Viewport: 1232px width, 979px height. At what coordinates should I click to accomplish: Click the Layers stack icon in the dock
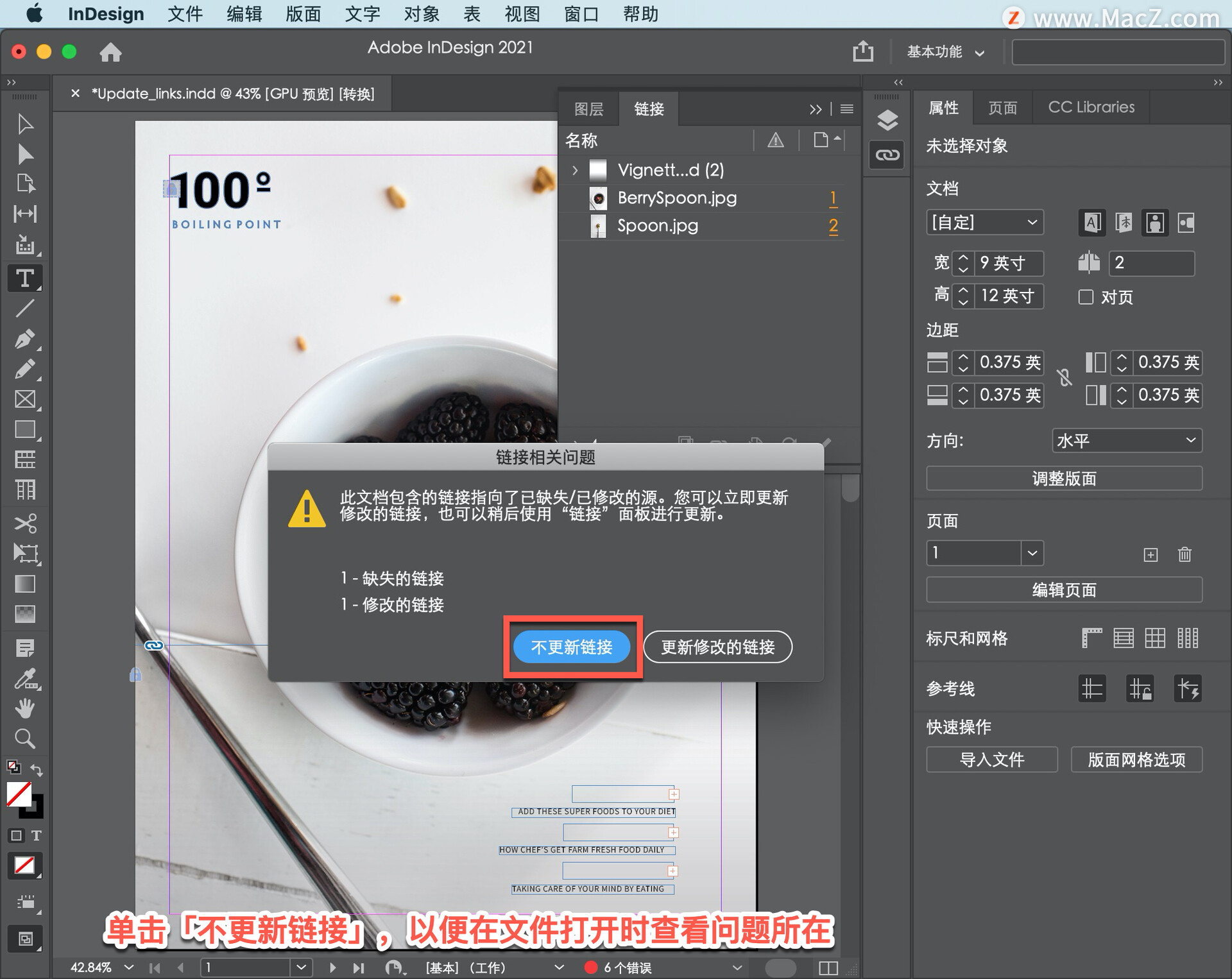(887, 120)
